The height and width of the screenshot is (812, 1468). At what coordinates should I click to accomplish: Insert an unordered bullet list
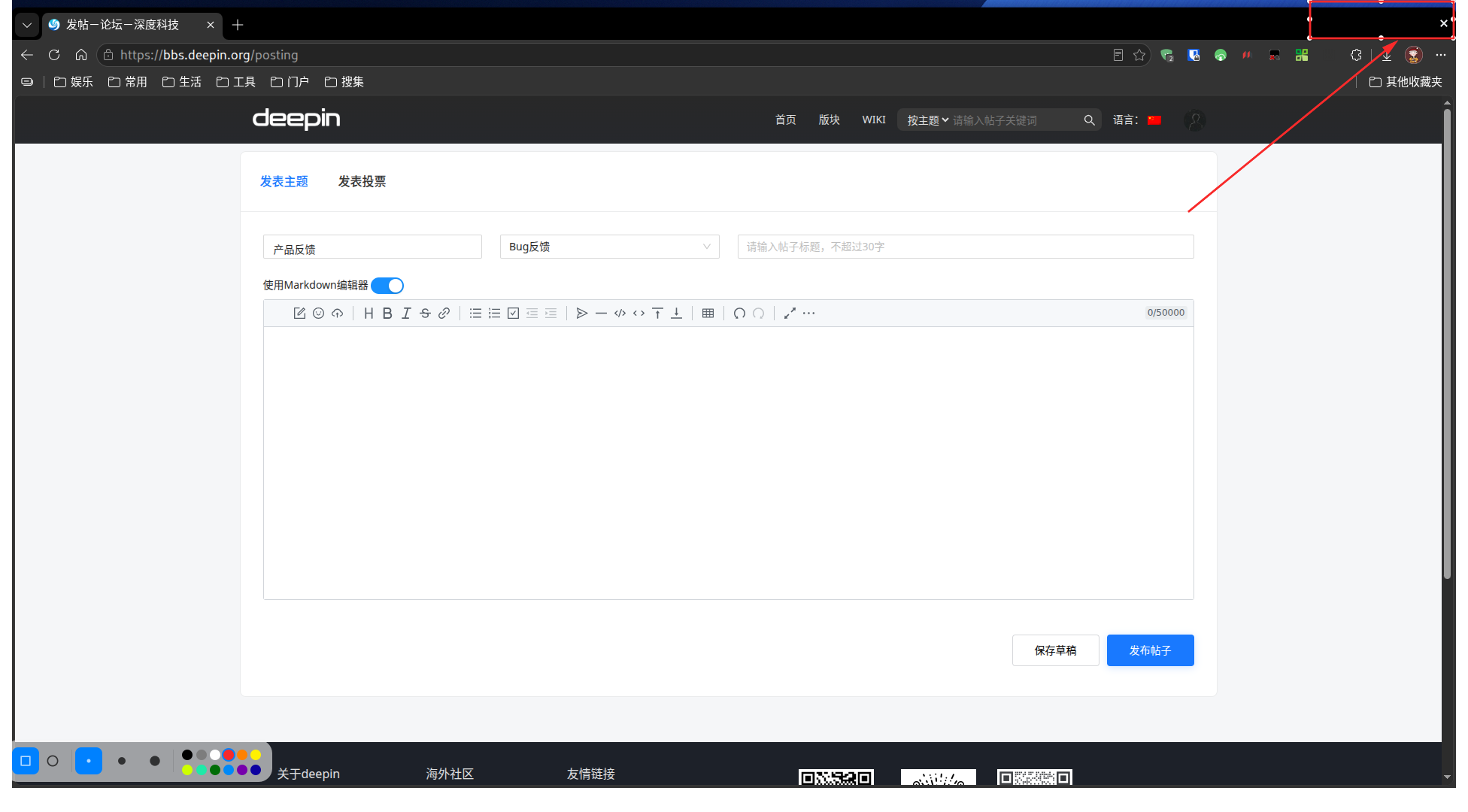[475, 314]
